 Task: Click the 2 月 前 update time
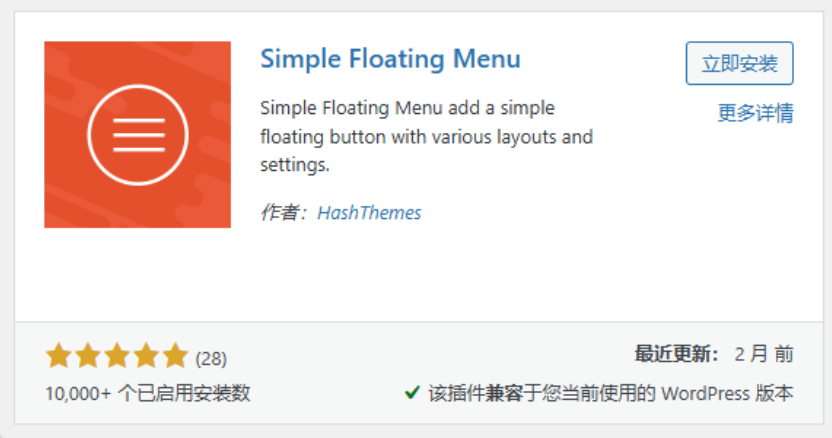click(764, 354)
